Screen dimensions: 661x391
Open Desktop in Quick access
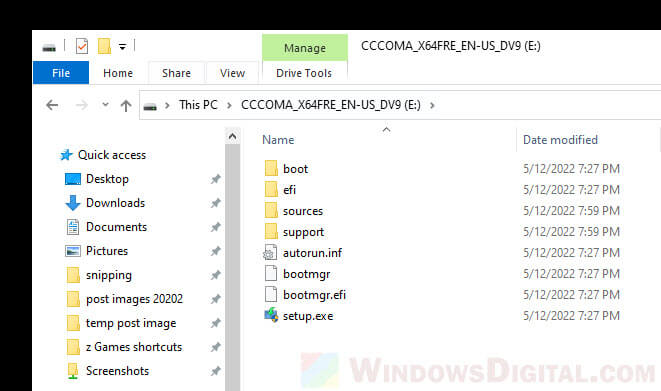107,179
